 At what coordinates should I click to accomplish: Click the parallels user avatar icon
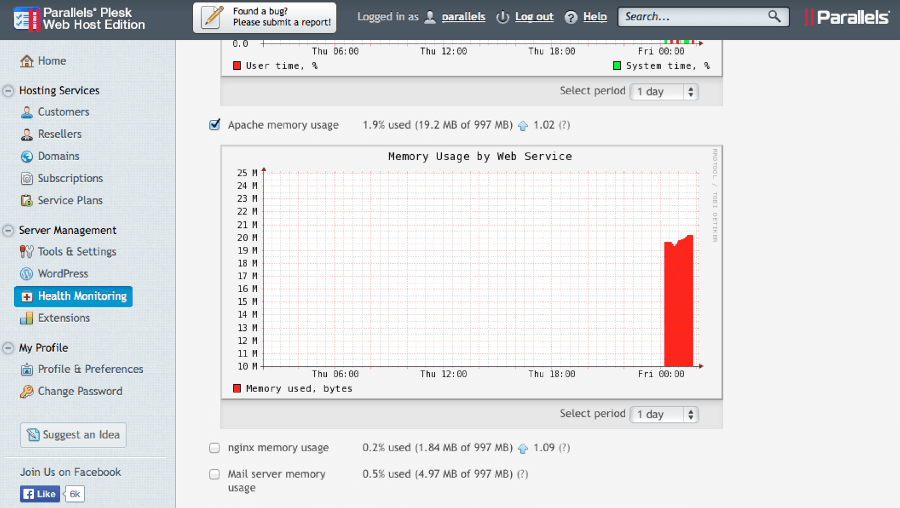(430, 17)
